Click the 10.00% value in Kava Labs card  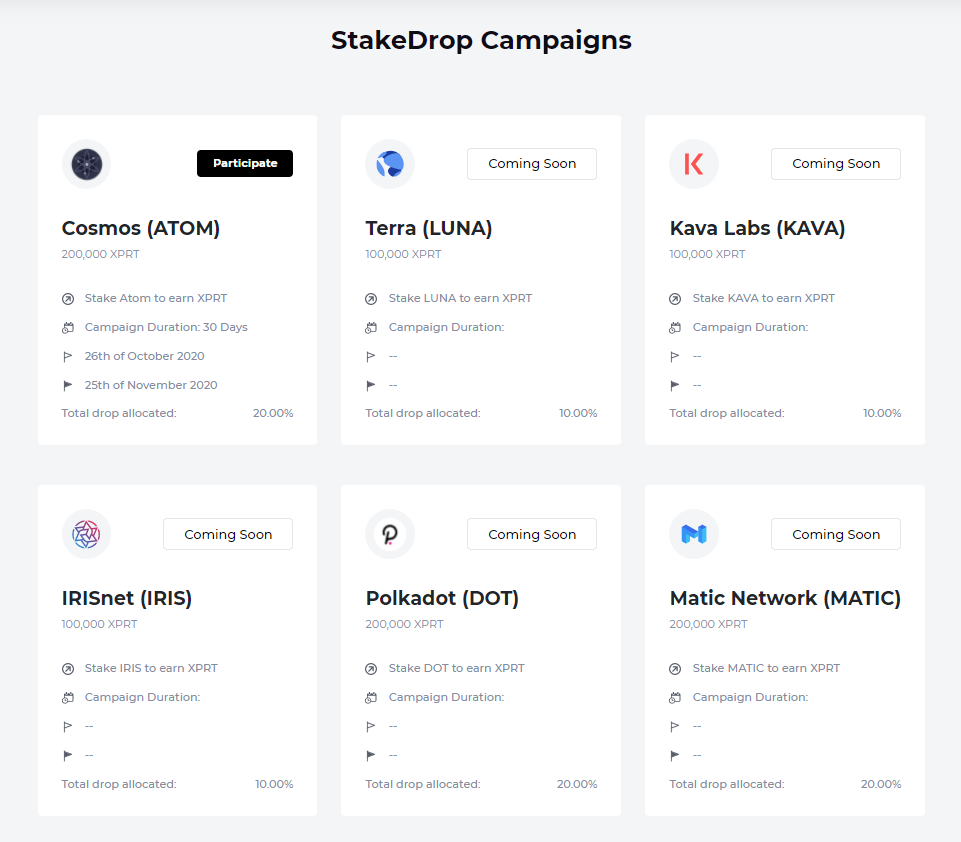[x=882, y=414]
